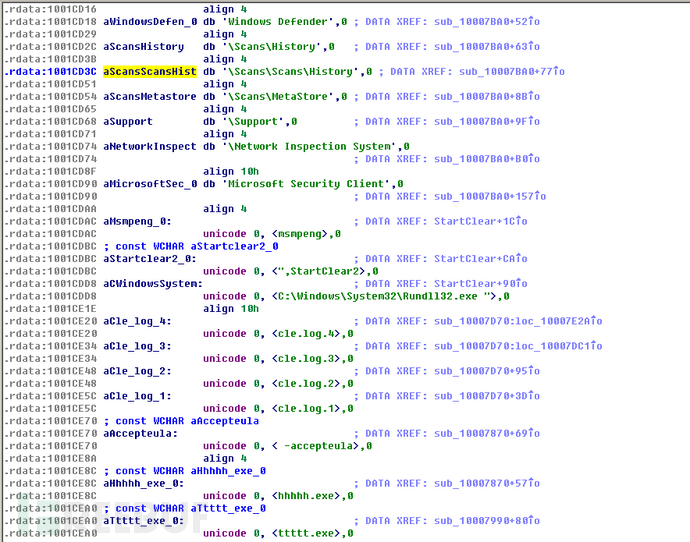This screenshot has height=542, width=690.
Task: Jump to the StartClear+90 xref
Action: 481,284
